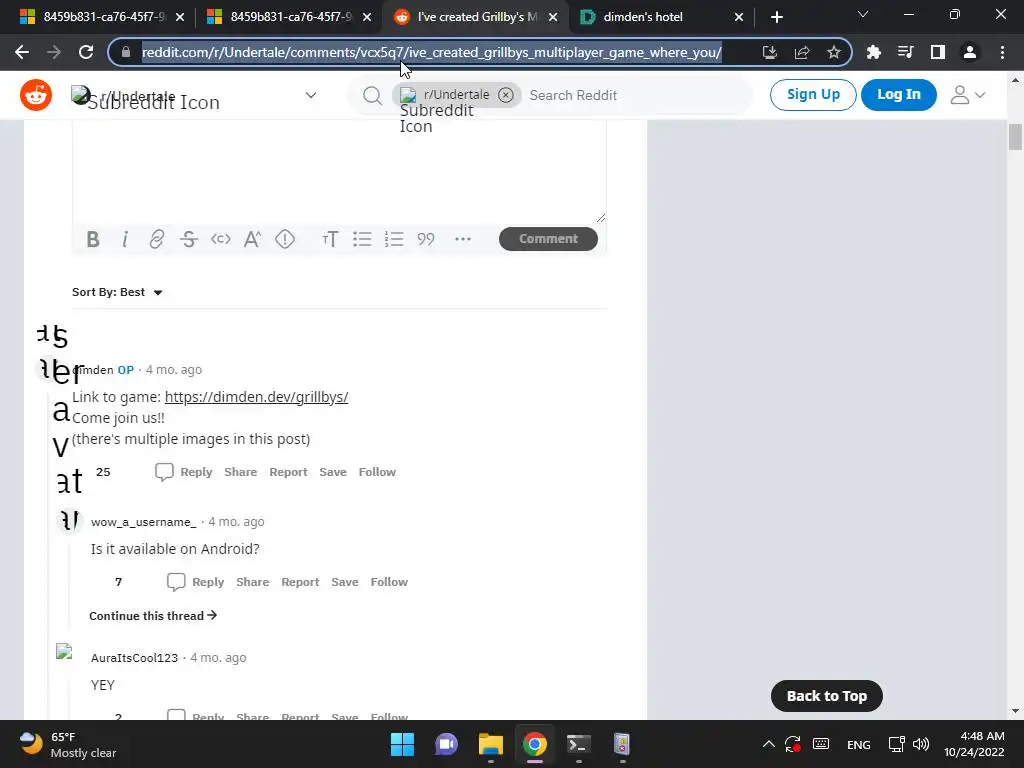Mark text as spoiler
The image size is (1024, 768).
pos(285,239)
